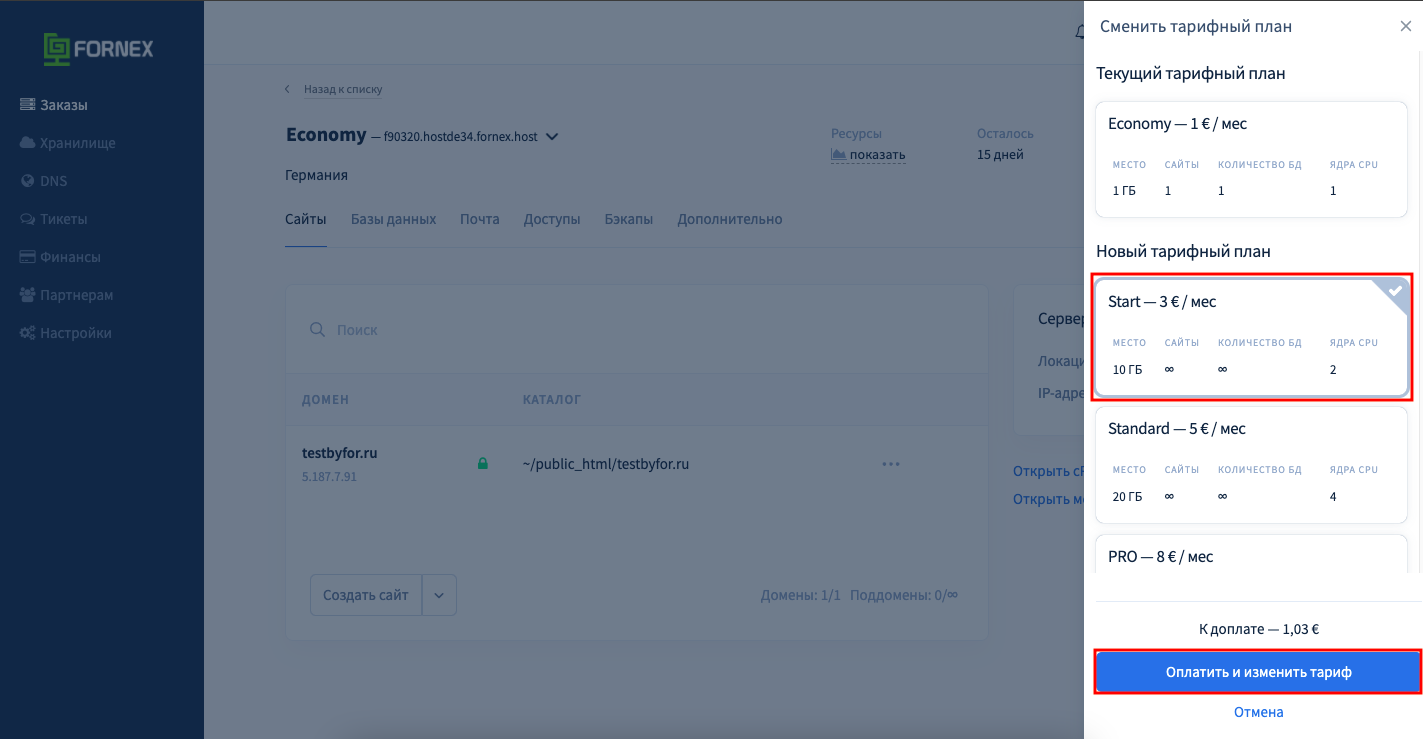The height and width of the screenshot is (739, 1423).
Task: Switch to the Базы данных tab
Action: 393,219
